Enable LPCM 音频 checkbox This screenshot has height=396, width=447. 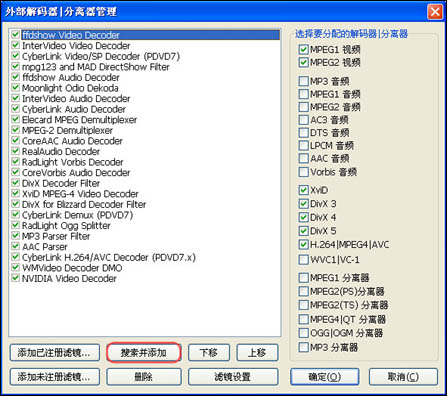(x=303, y=146)
